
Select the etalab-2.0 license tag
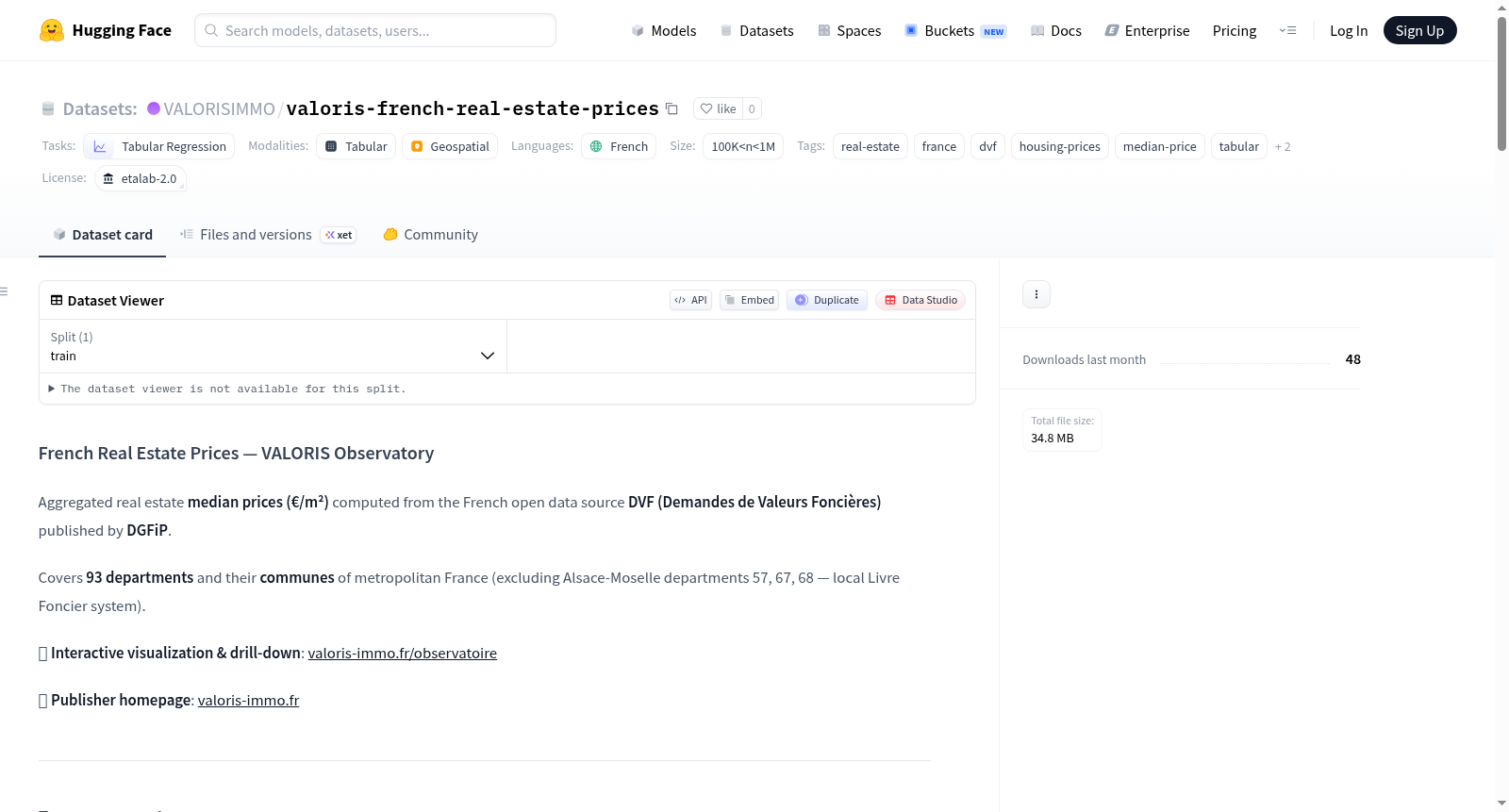click(x=141, y=178)
